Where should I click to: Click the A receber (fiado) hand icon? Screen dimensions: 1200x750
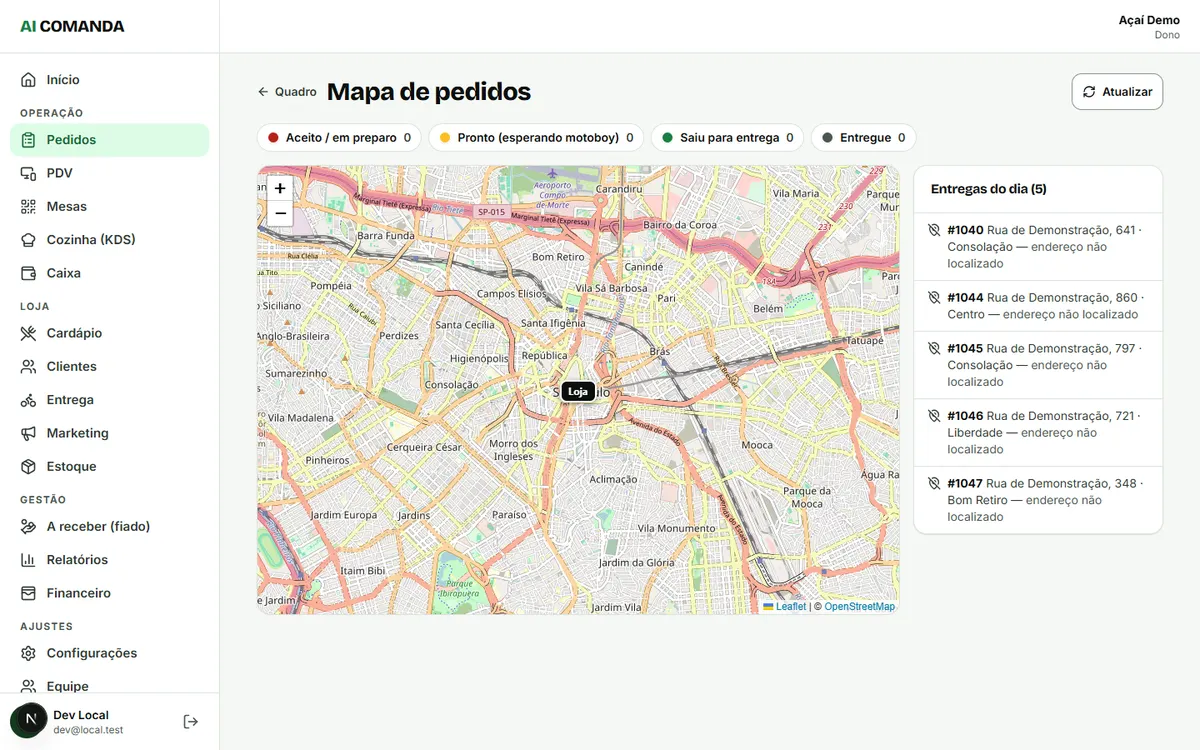(28, 526)
